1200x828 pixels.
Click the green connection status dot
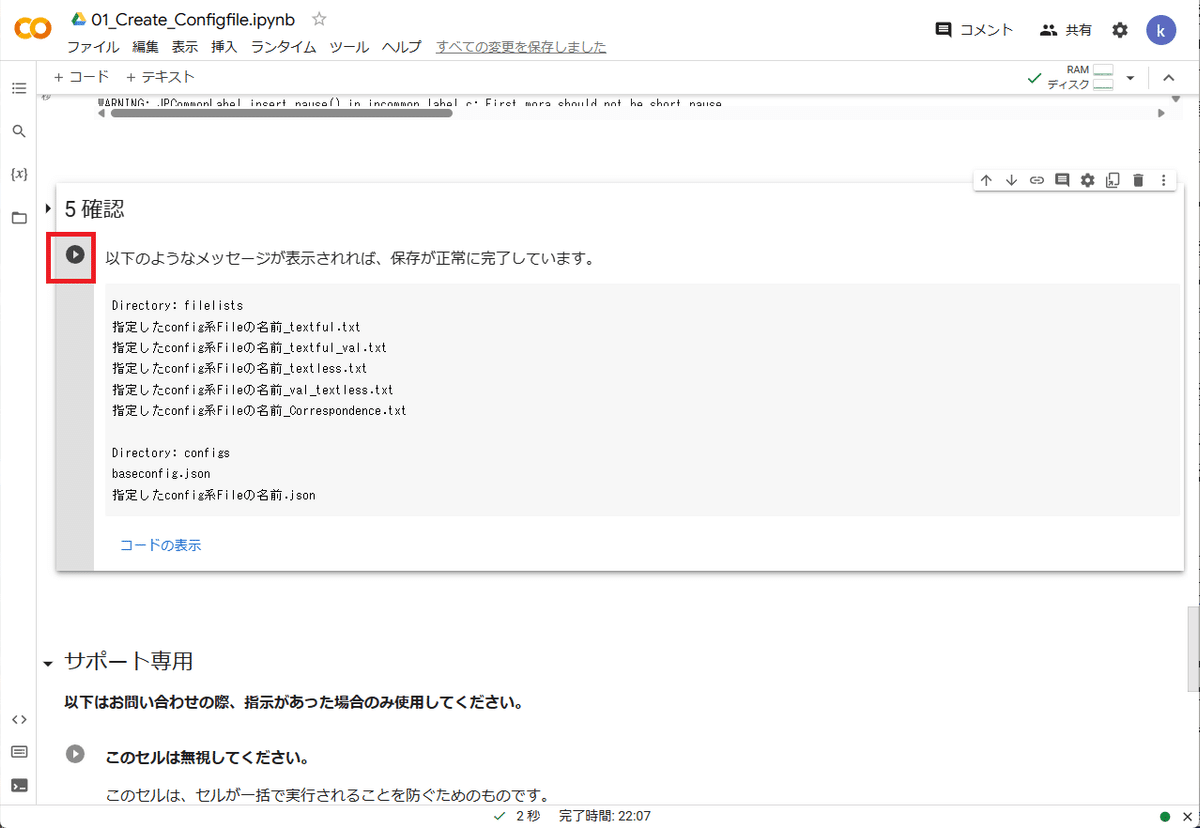click(x=1165, y=816)
